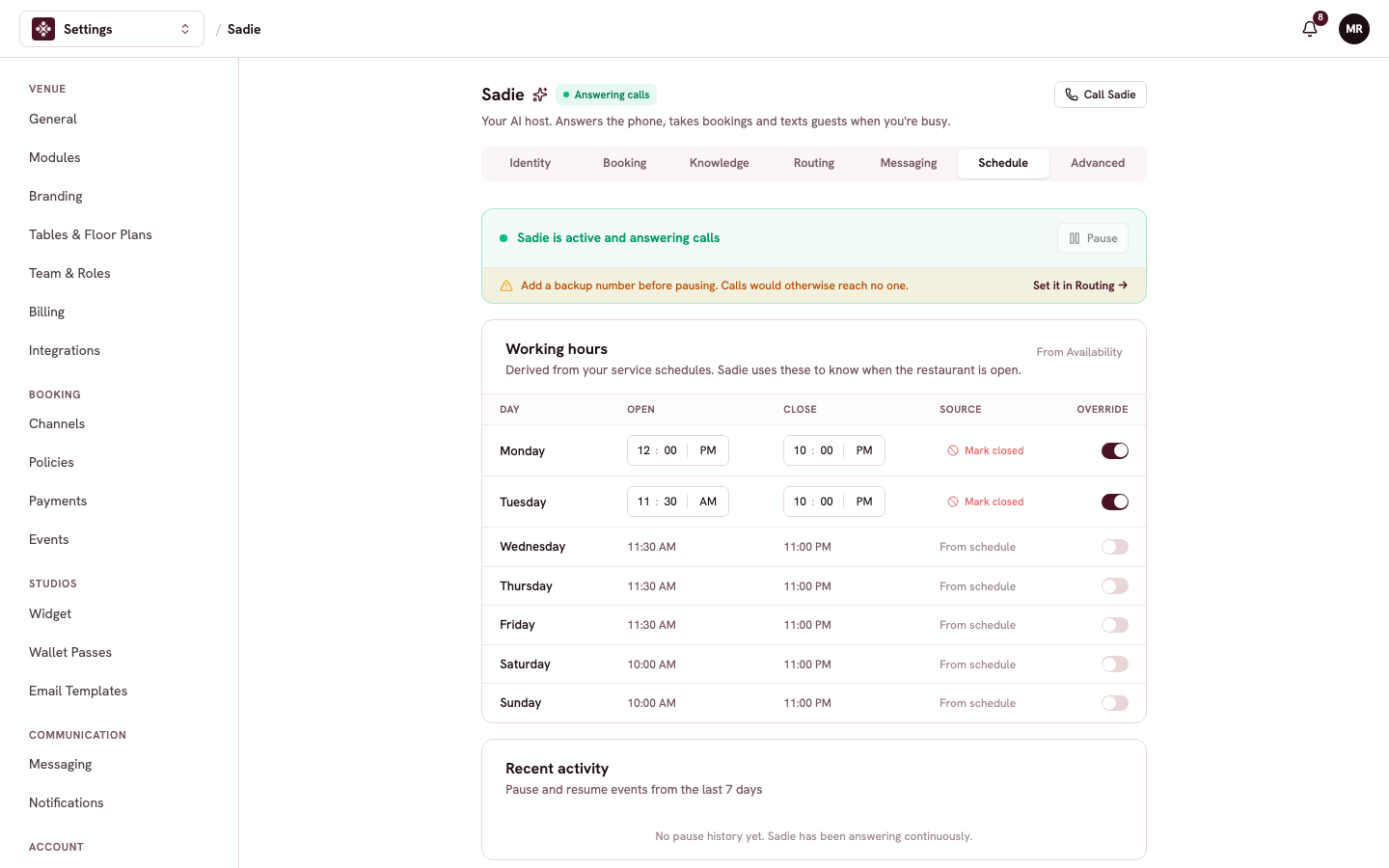
Task: Open Email Templates in sidebar
Action: 78,691
